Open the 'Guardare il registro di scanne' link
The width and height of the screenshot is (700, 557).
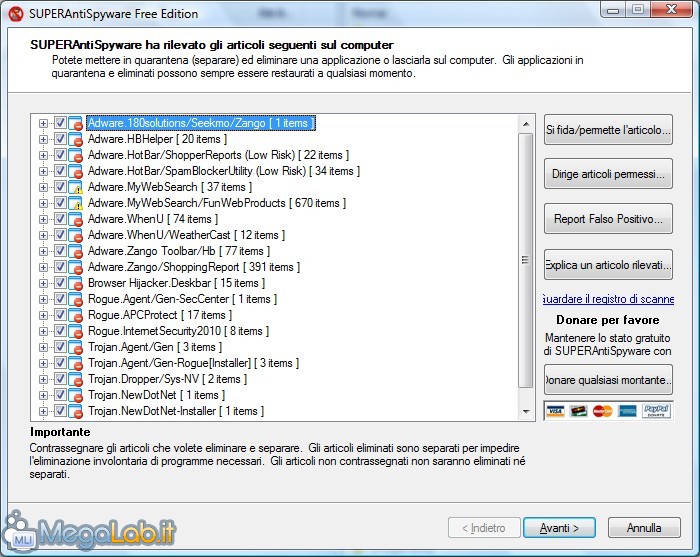[x=608, y=299]
